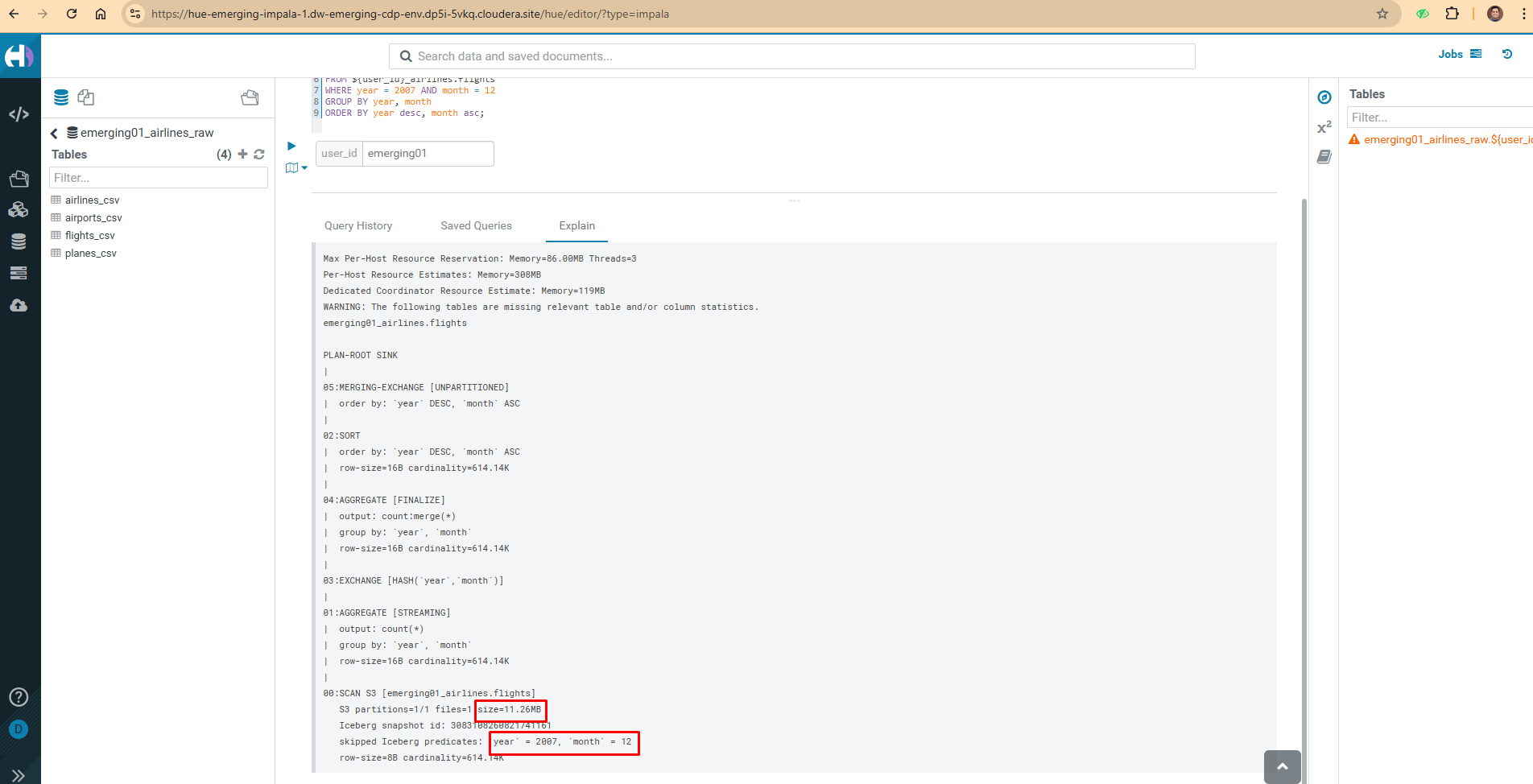The height and width of the screenshot is (784, 1533).
Task: Reload the browser page
Action: coord(72,14)
